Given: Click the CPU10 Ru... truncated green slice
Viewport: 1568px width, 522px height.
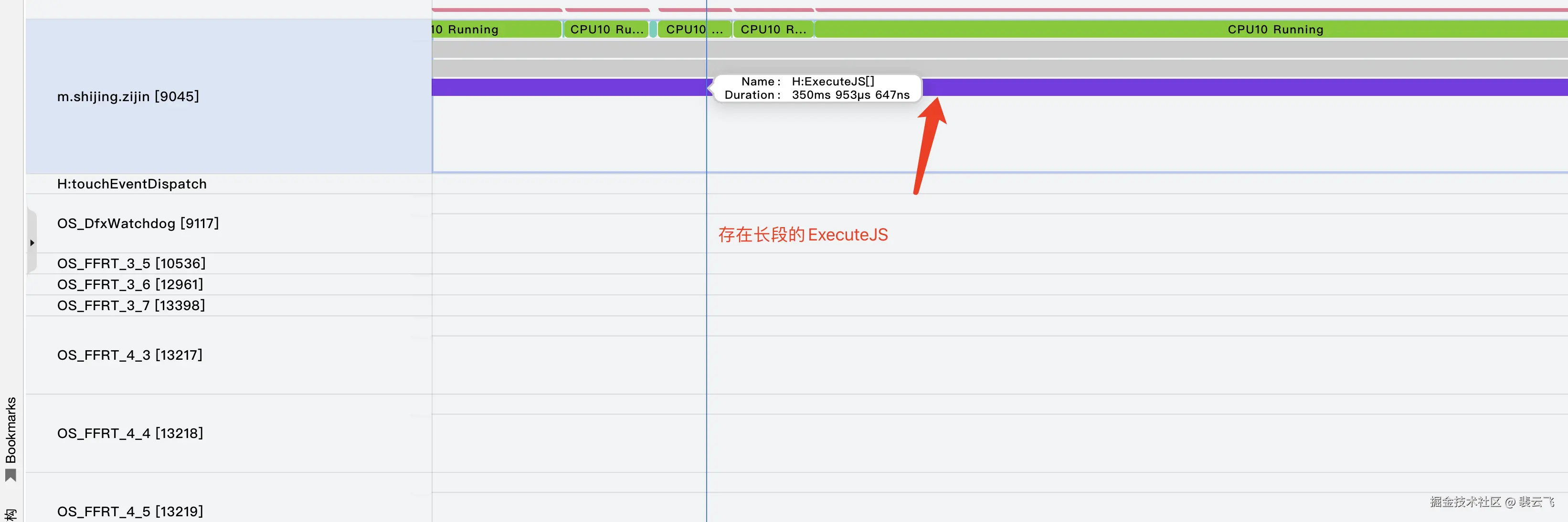Looking at the screenshot, I should pos(605,29).
